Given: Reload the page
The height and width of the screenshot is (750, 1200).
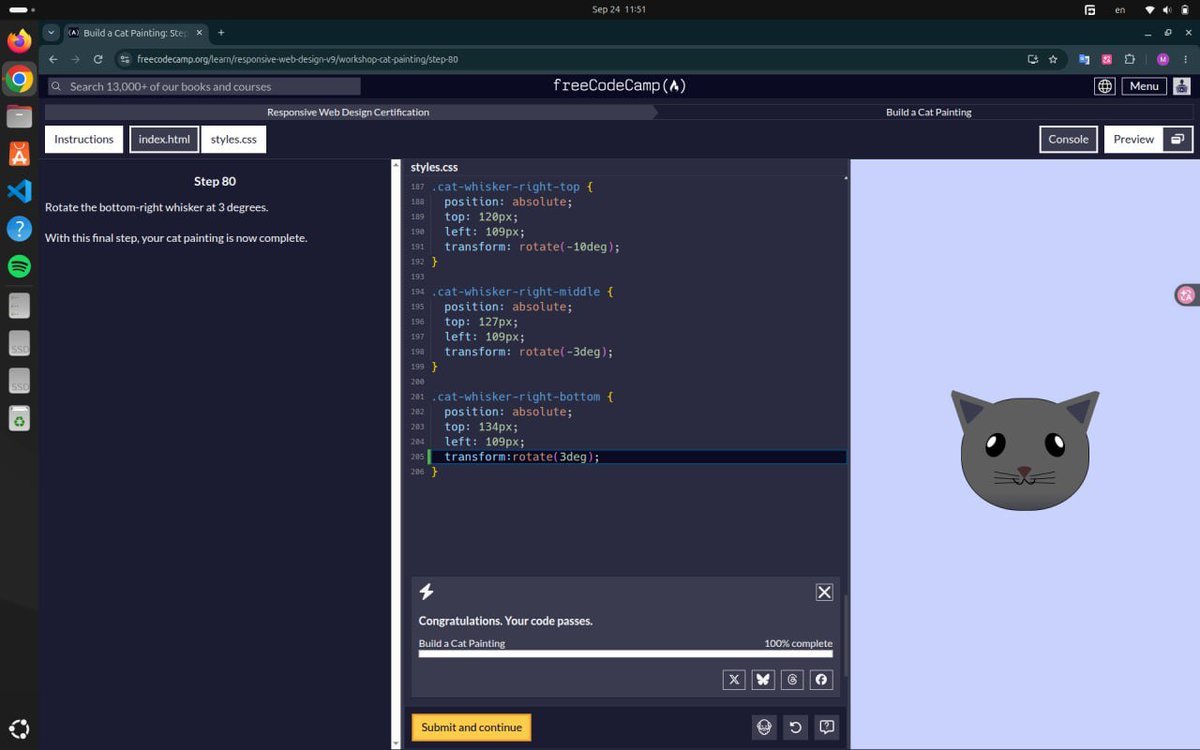Looking at the screenshot, I should click(97, 59).
